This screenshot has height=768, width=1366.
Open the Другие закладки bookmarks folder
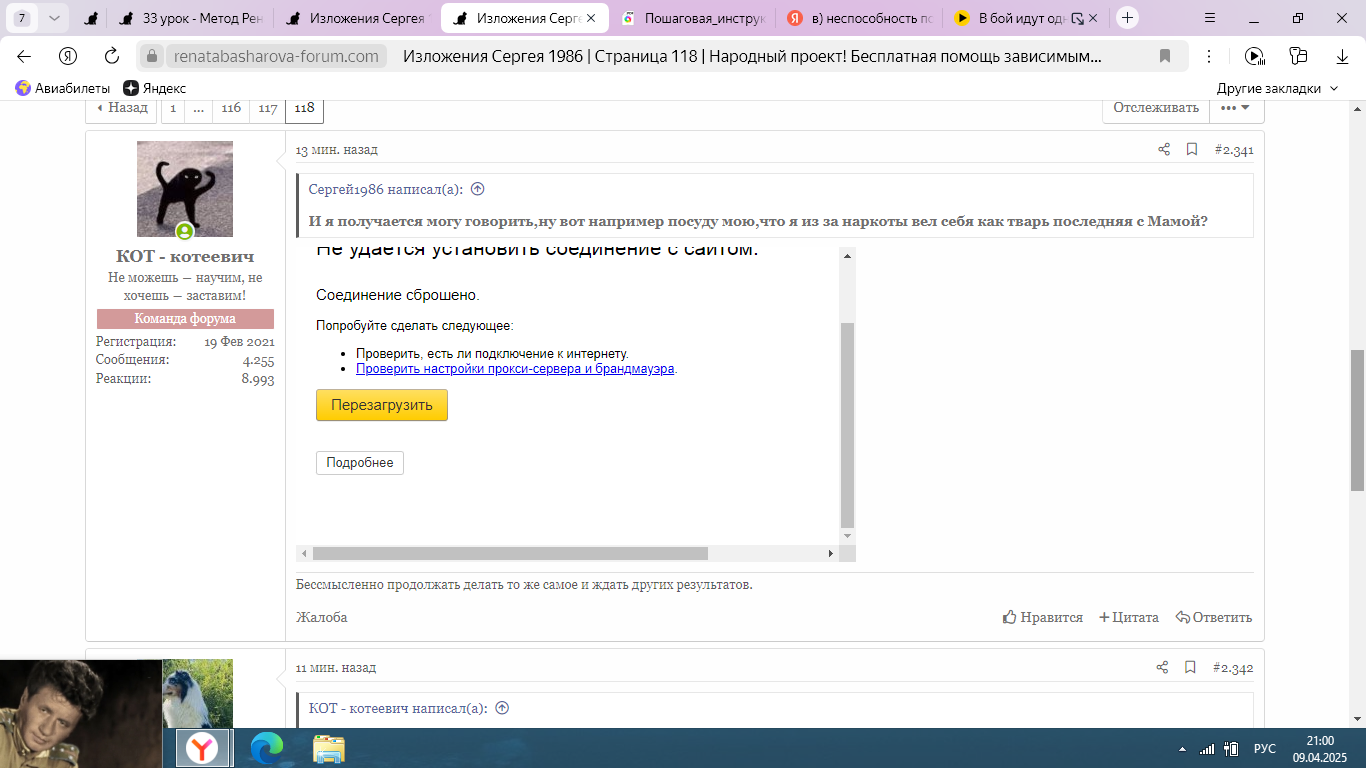click(x=1277, y=88)
